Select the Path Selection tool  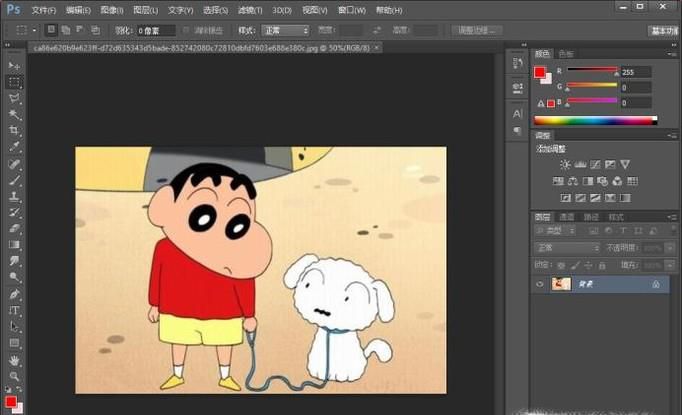tap(14, 327)
